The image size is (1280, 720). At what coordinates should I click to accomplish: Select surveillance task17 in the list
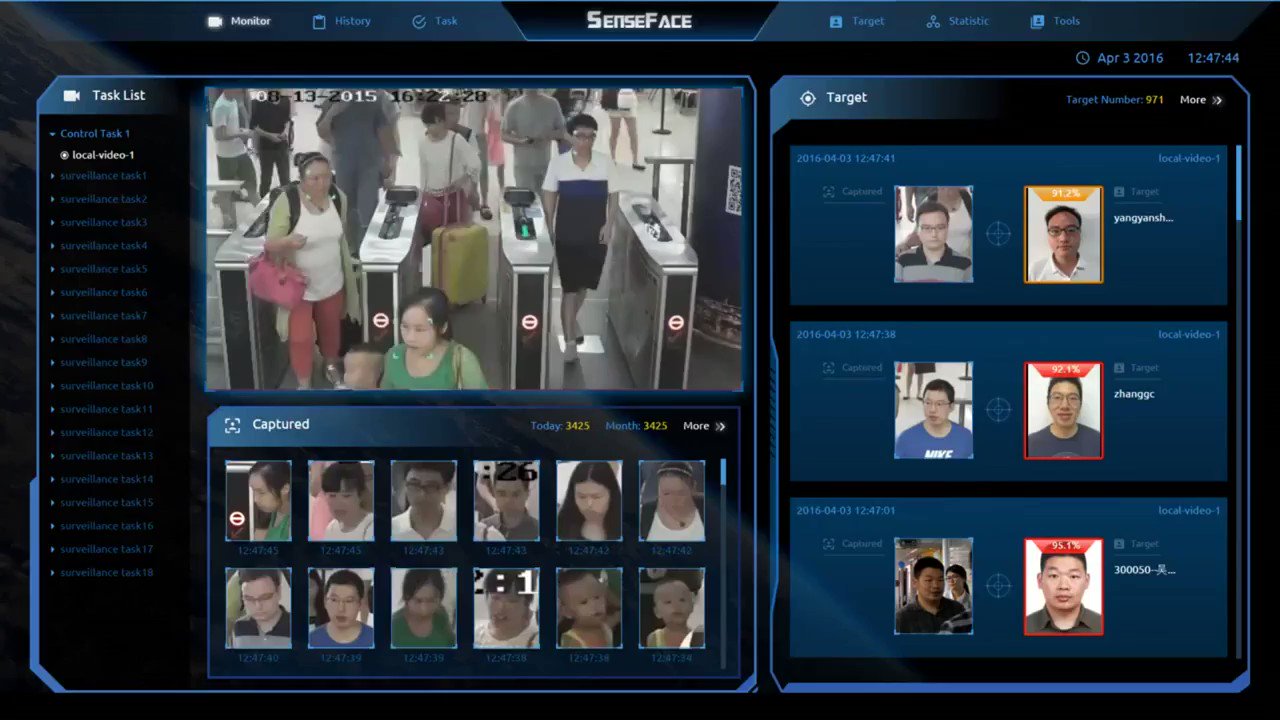[106, 549]
